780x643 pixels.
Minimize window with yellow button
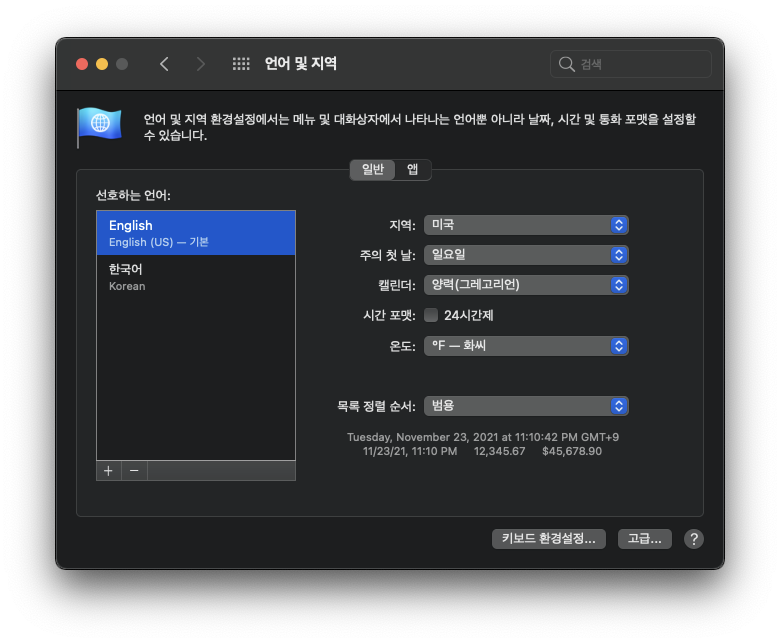click(102, 64)
